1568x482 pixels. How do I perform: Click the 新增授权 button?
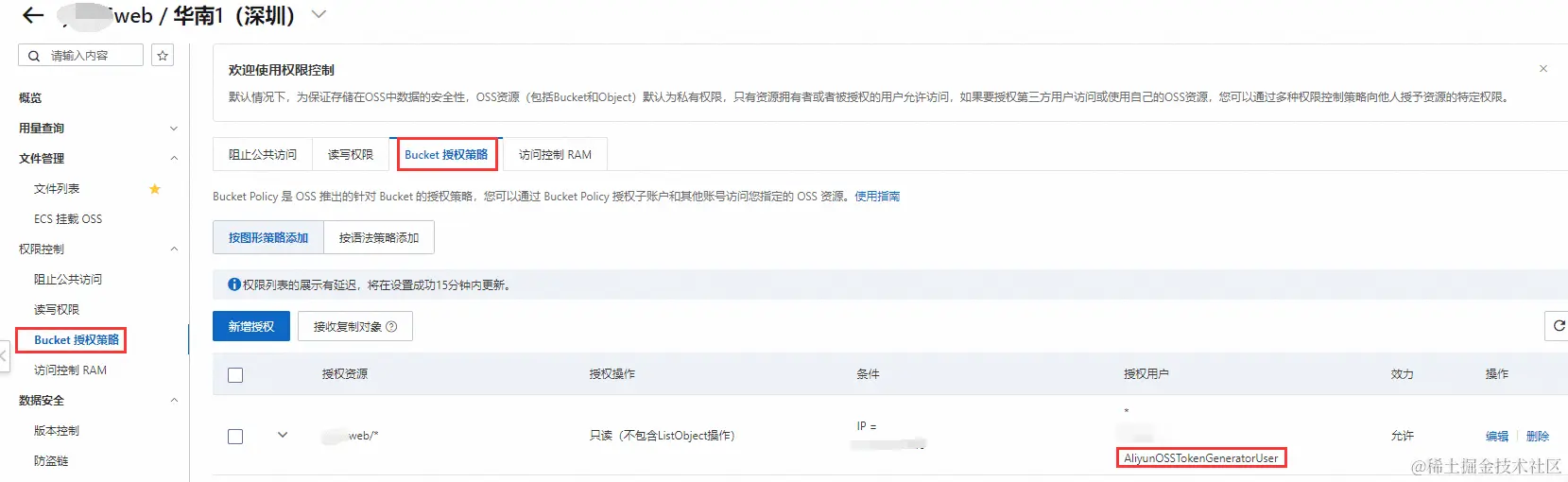(251, 326)
